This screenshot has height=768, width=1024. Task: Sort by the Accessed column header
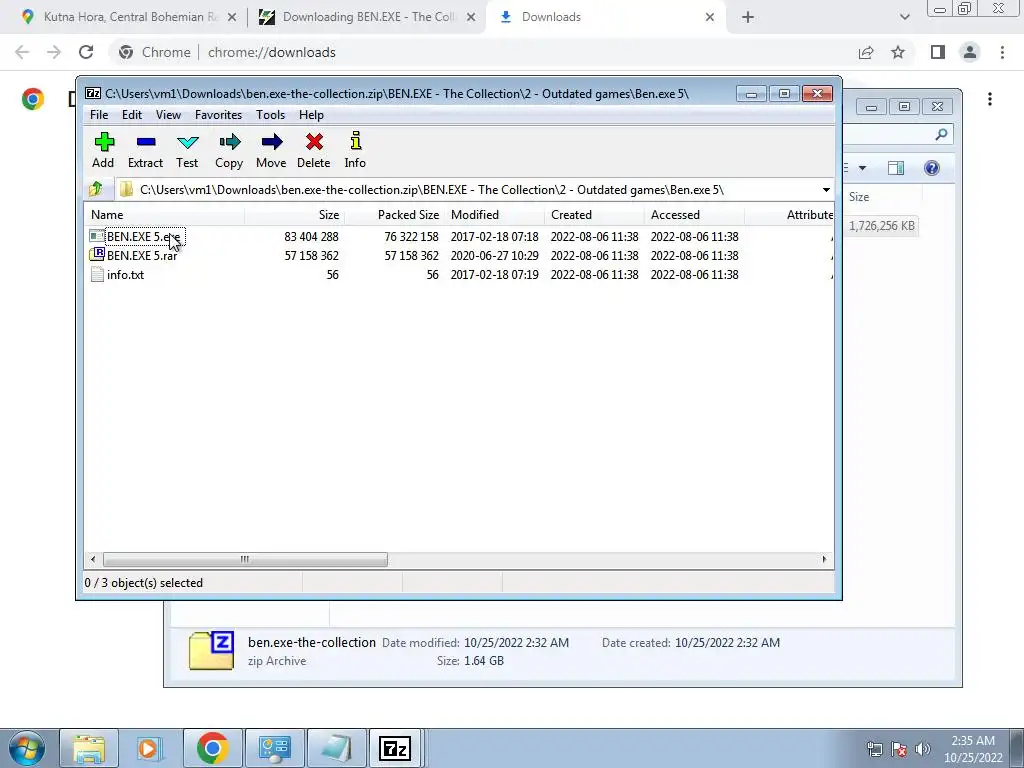(x=694, y=215)
